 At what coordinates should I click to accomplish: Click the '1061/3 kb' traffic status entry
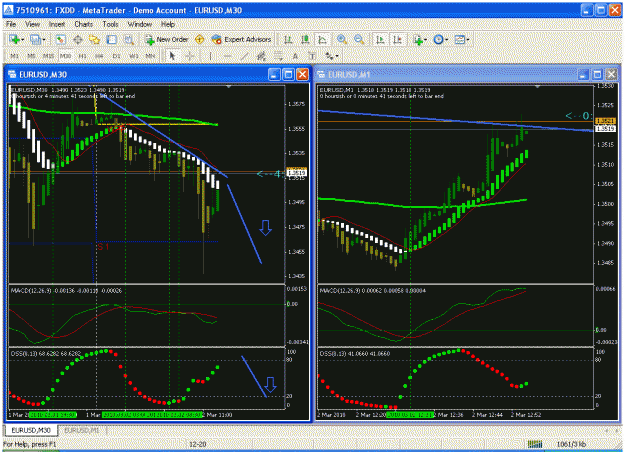tap(571, 444)
